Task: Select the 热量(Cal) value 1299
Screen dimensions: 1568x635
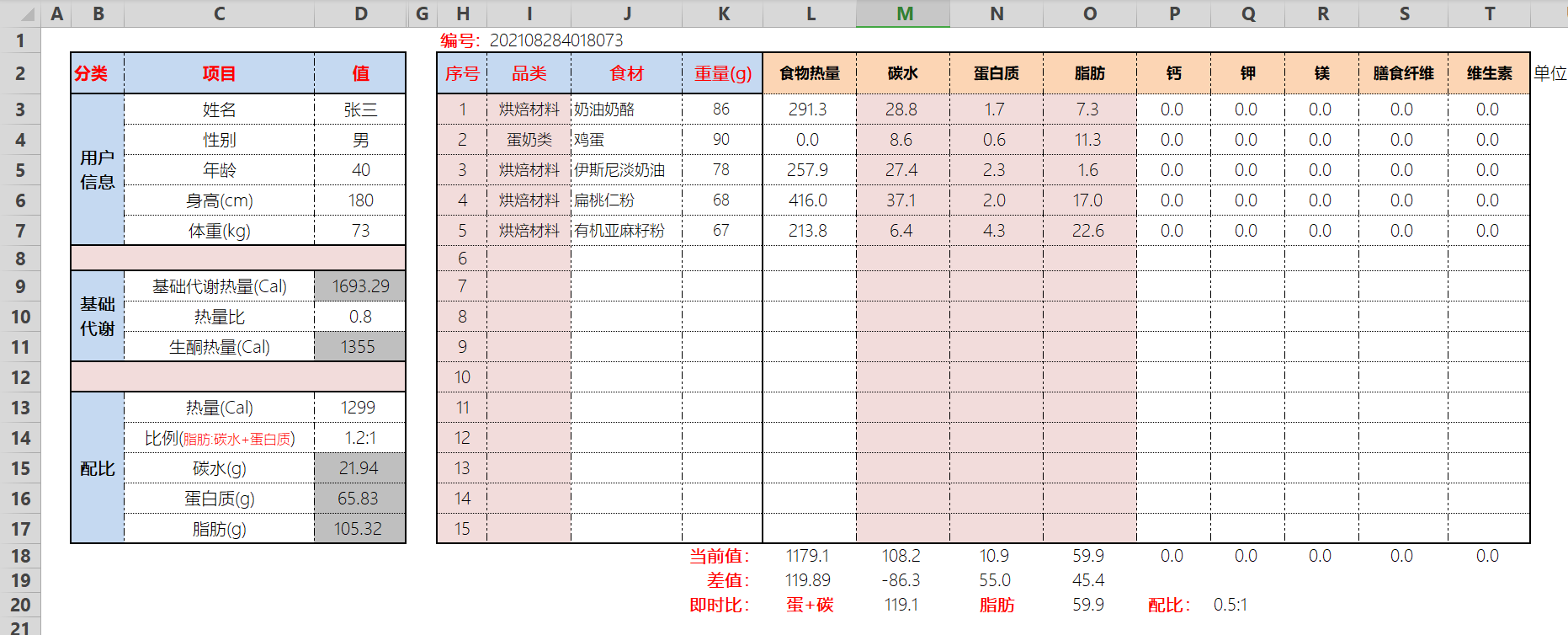Action: pyautogui.click(x=360, y=408)
